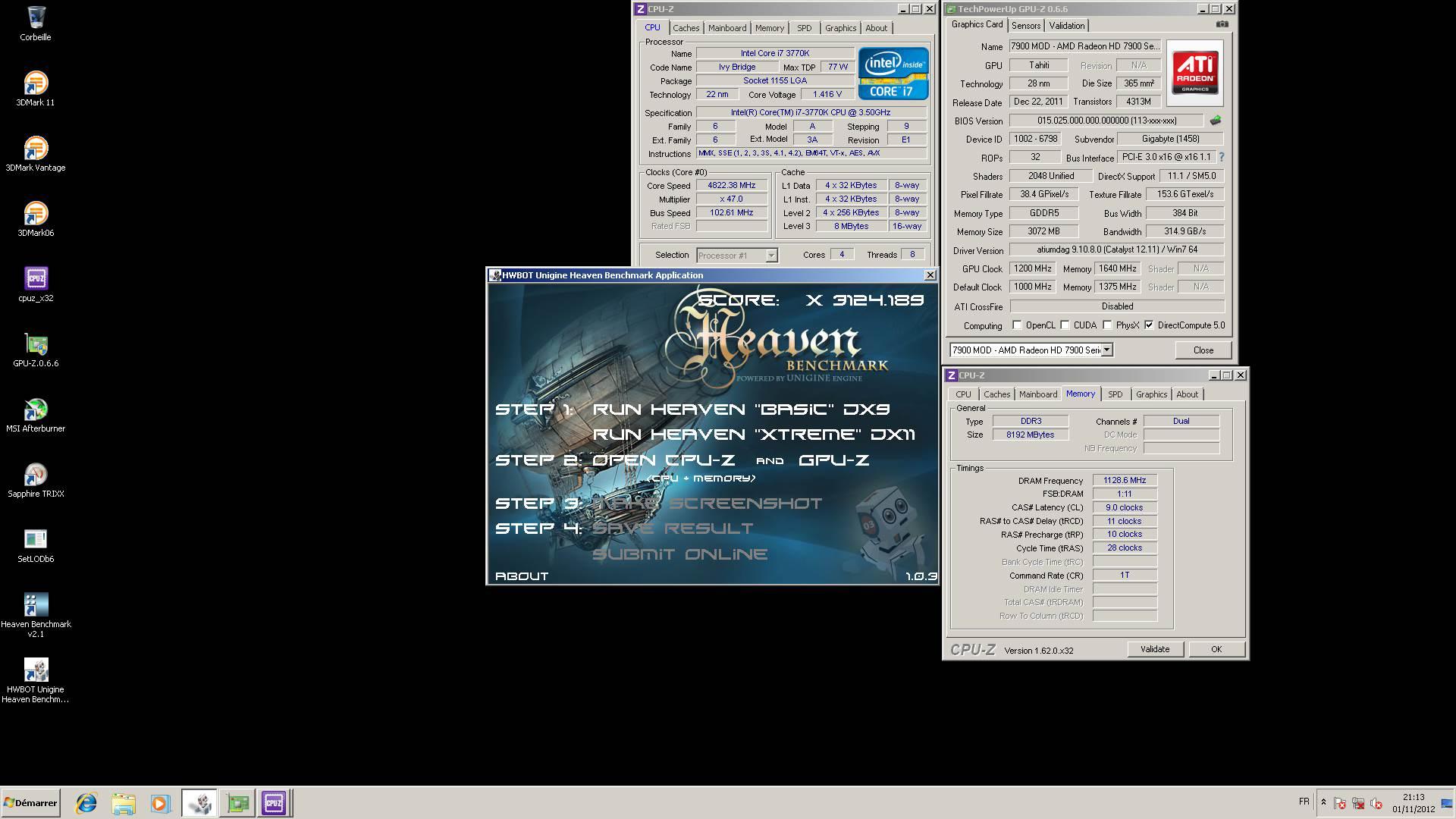Click Open CPU-Z in Heaven step 2

tap(664, 460)
